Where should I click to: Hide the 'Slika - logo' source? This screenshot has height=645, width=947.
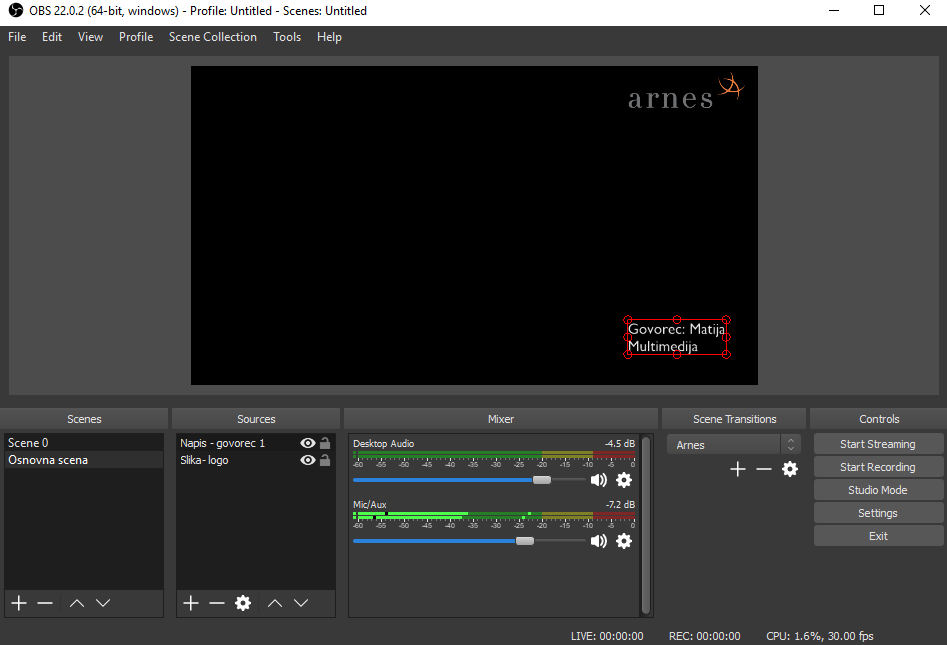tap(308, 460)
